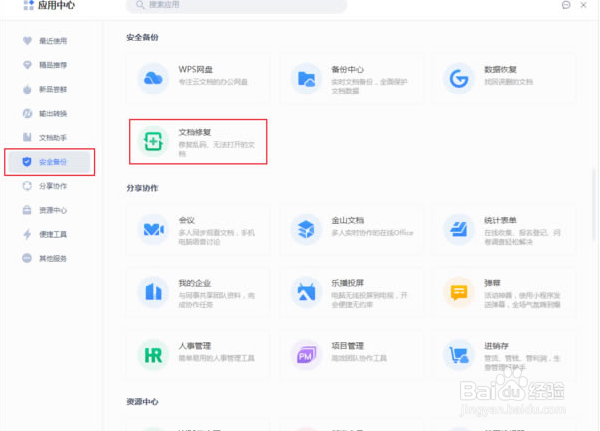This screenshot has width=600, height=431.
Task: Launch the 乐播投屏 screen casting icon
Action: [306, 292]
